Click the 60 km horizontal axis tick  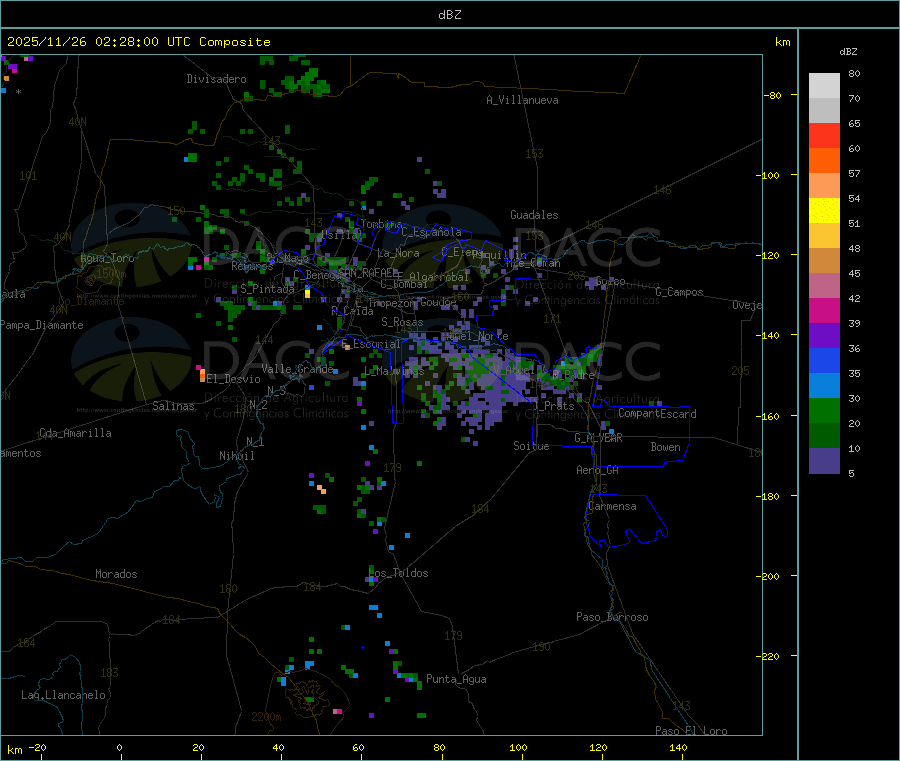[358, 748]
